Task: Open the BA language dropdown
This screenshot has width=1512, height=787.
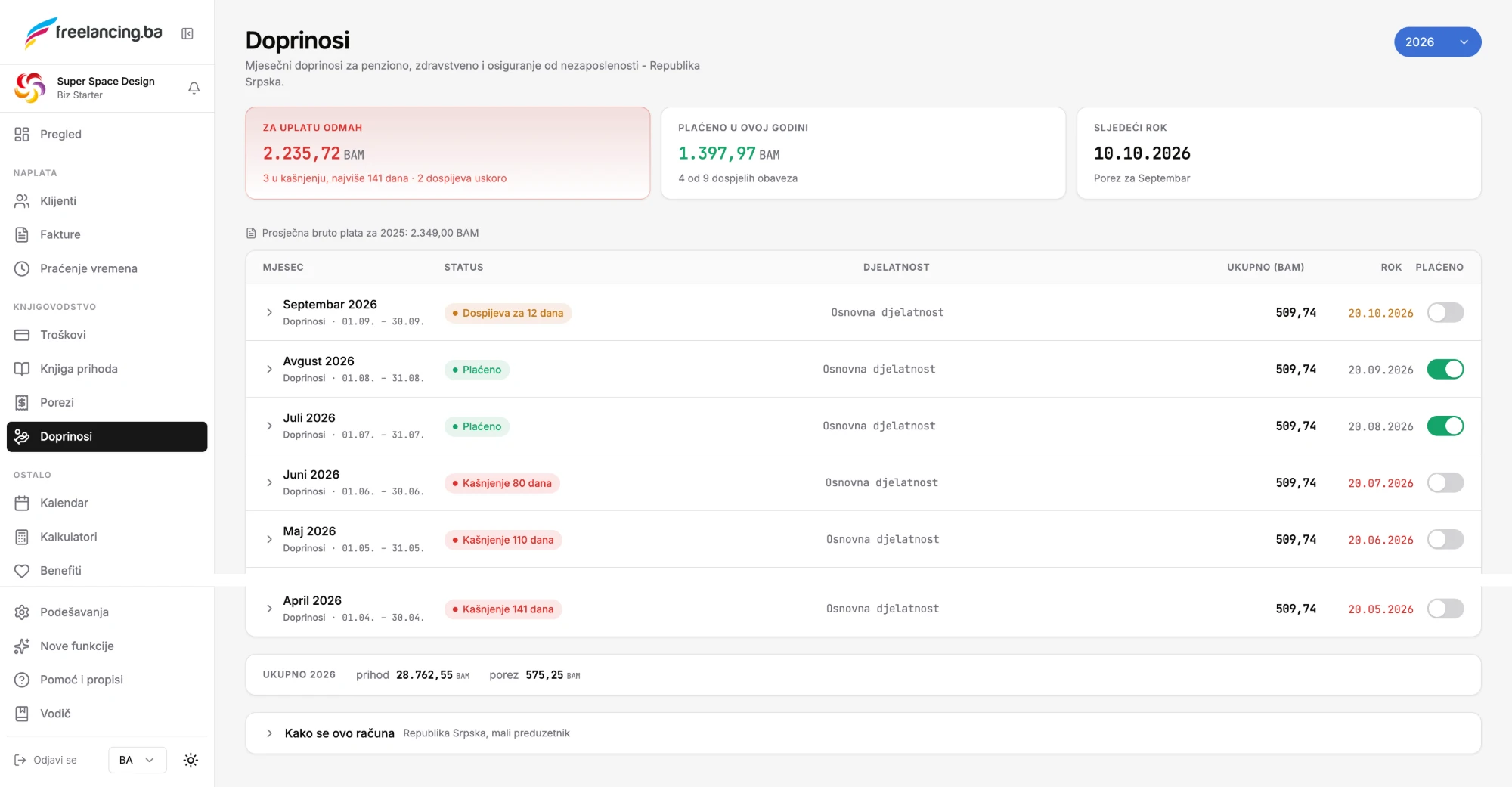Action: click(x=137, y=760)
